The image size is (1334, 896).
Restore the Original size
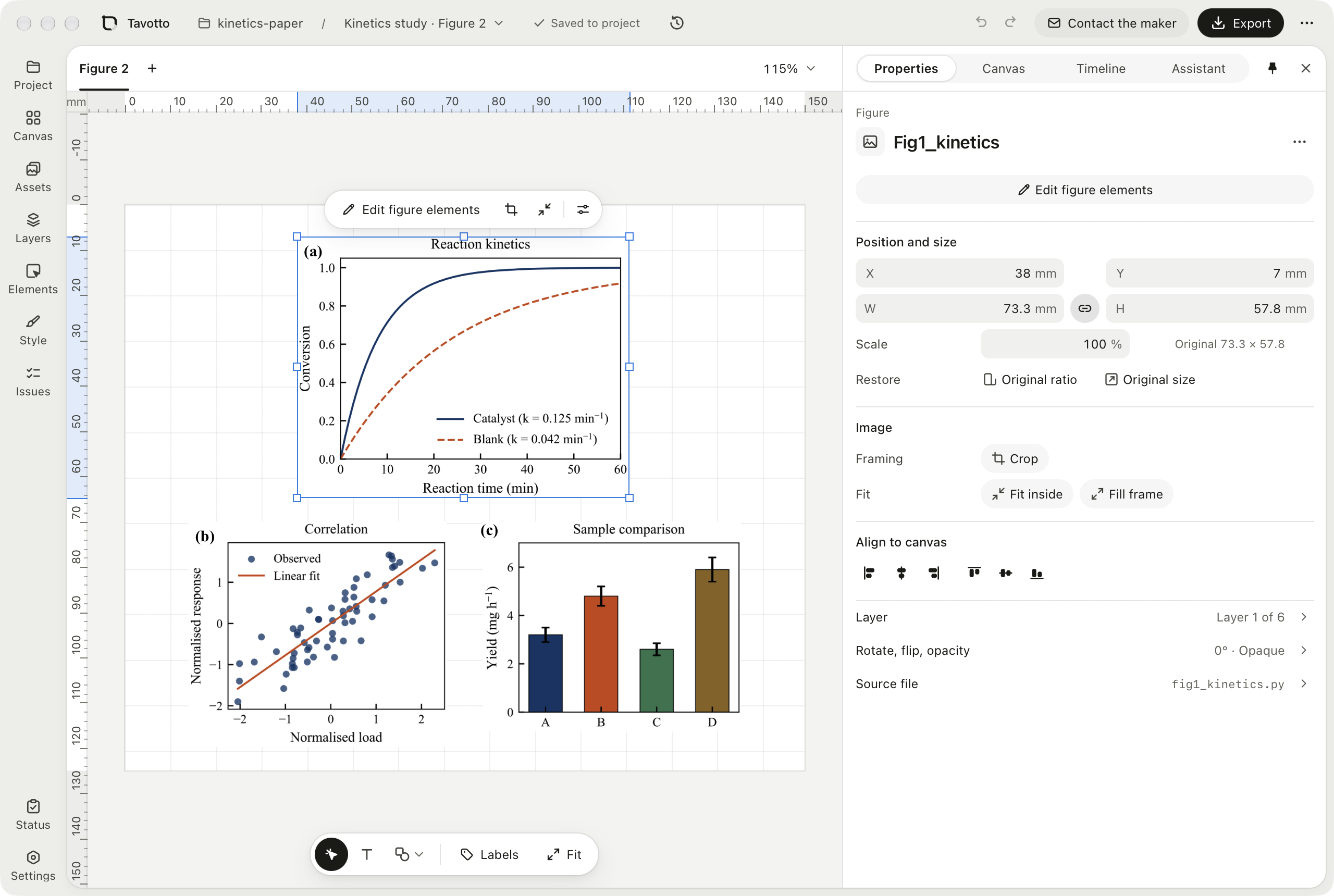click(x=1150, y=379)
